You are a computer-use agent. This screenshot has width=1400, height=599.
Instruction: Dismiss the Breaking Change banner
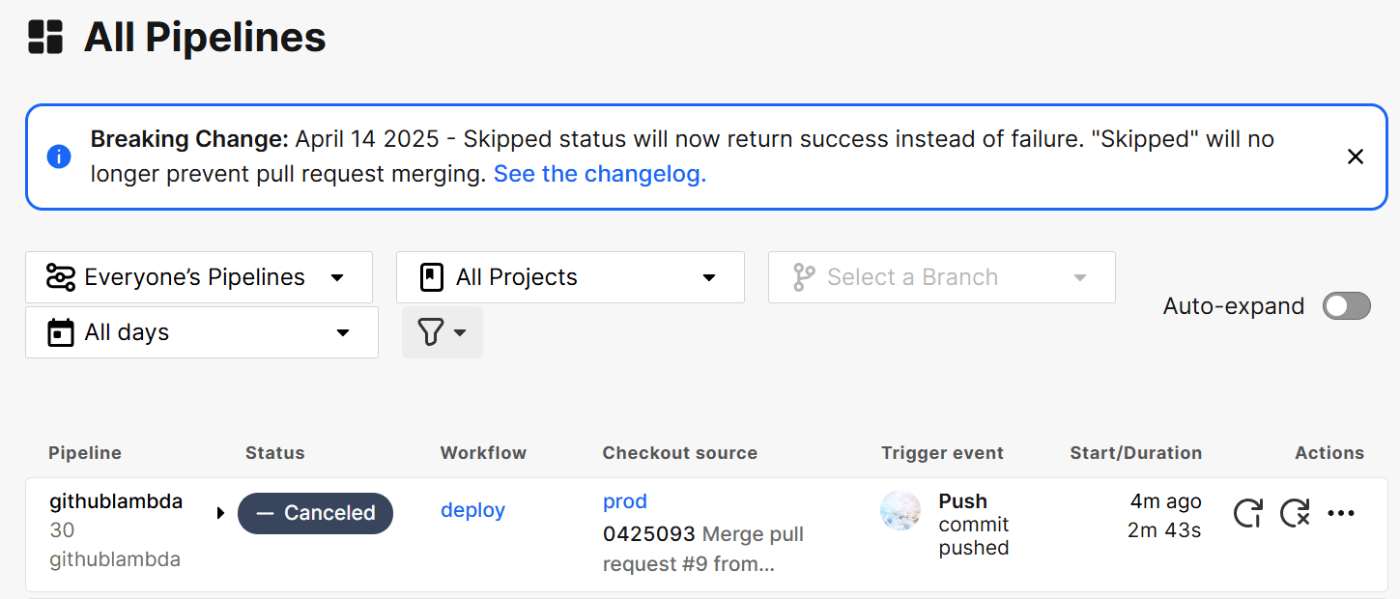point(1355,156)
